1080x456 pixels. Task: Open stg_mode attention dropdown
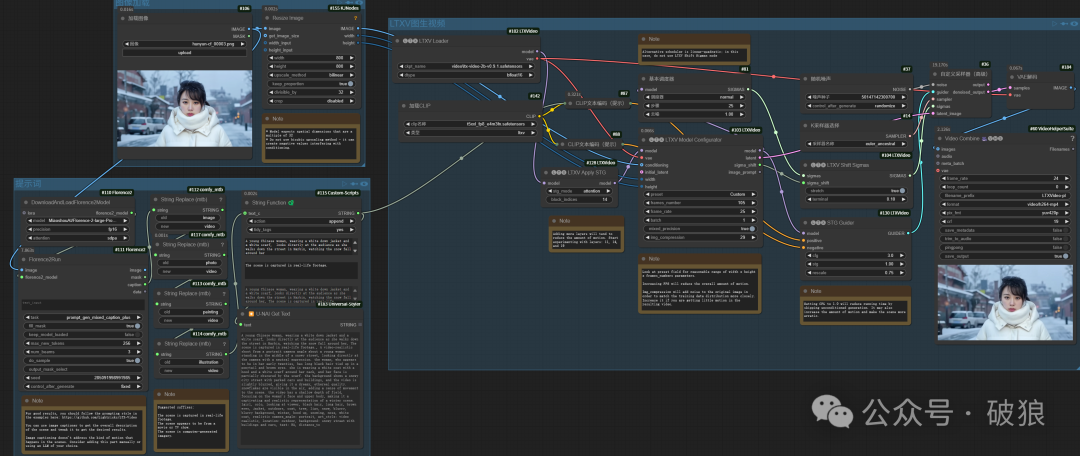click(580, 191)
